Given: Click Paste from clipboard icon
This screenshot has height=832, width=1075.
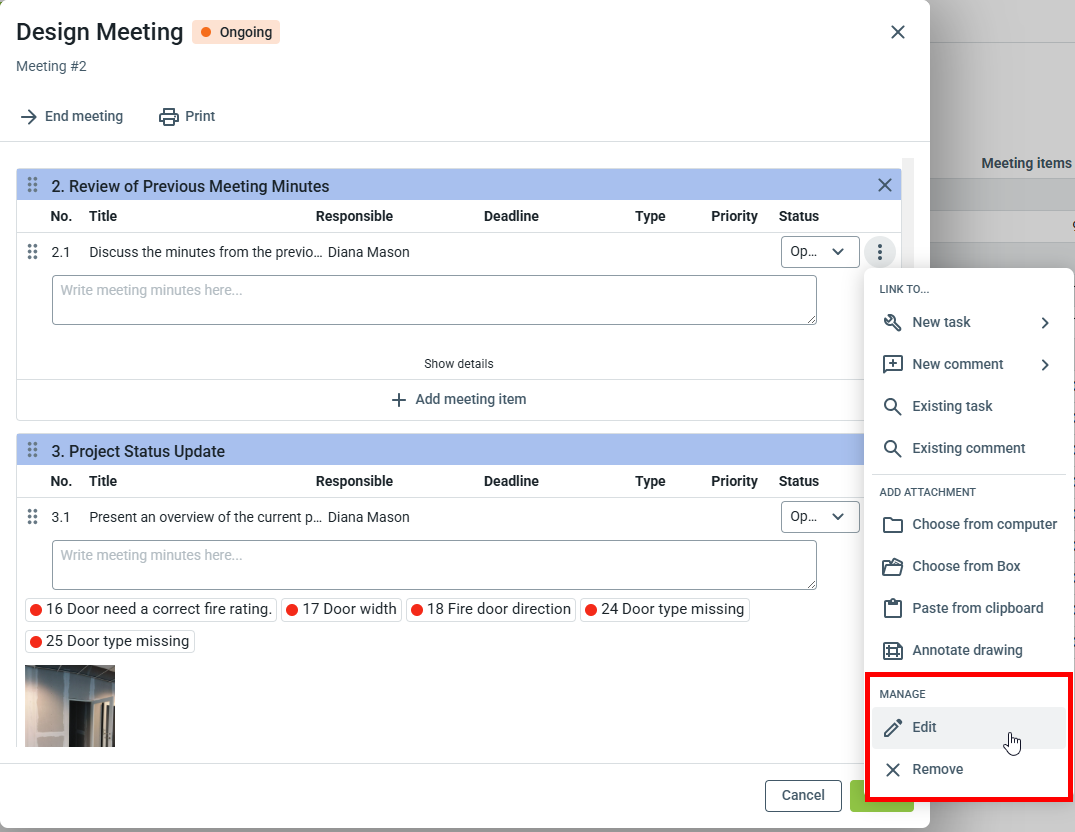Looking at the screenshot, I should 892,609.
